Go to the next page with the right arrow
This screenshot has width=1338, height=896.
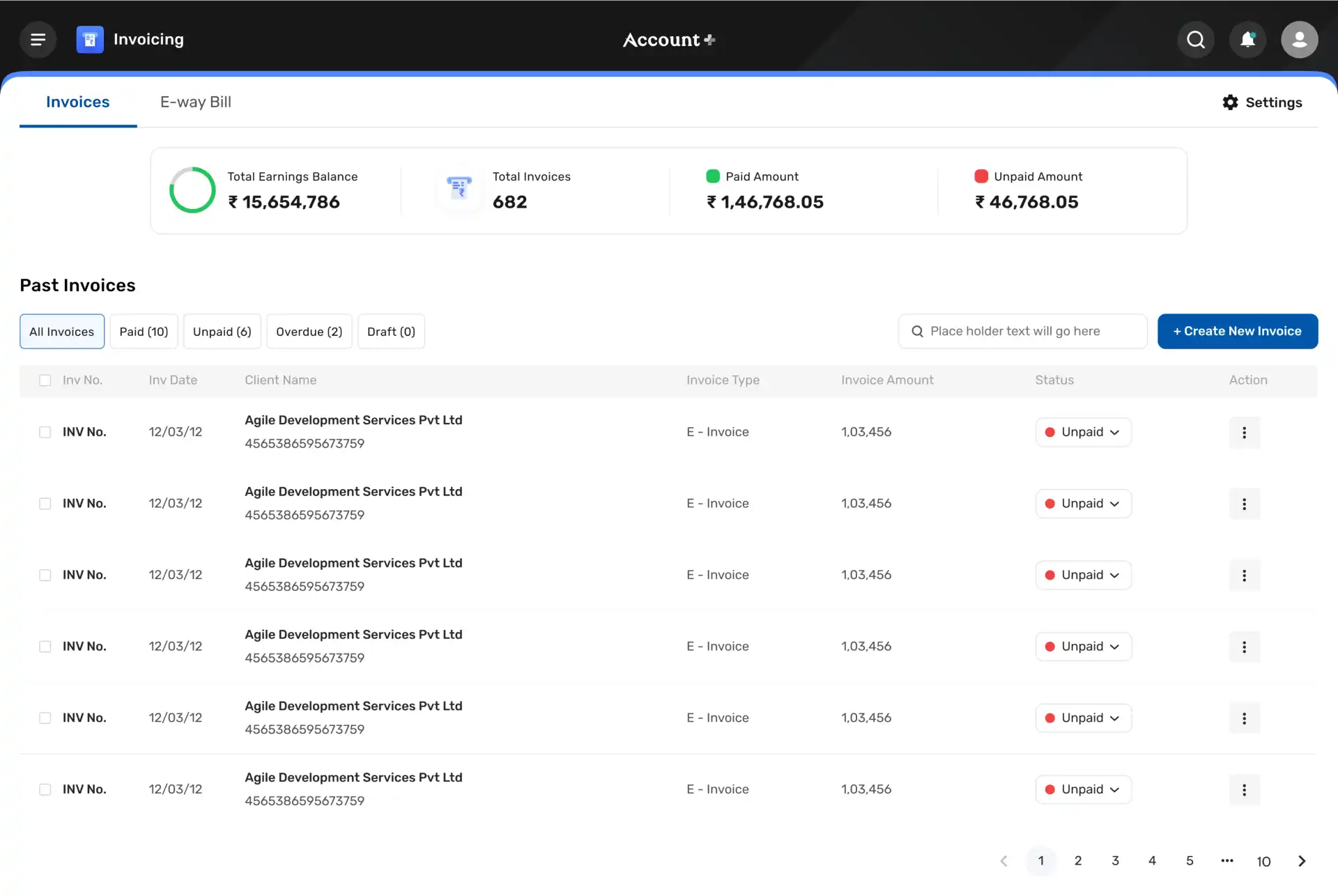tap(1302, 861)
